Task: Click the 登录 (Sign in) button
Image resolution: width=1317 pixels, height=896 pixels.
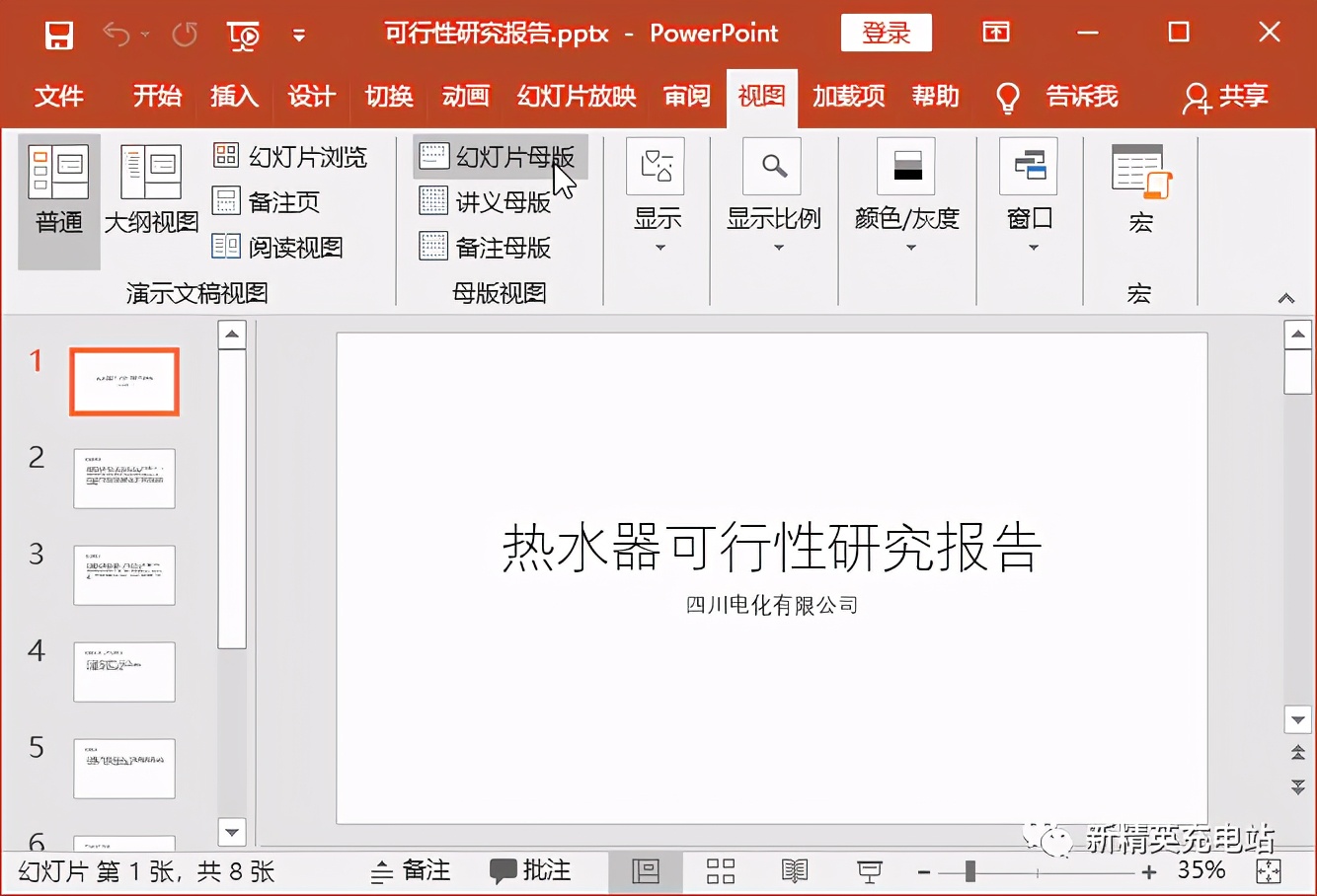Action: [886, 32]
